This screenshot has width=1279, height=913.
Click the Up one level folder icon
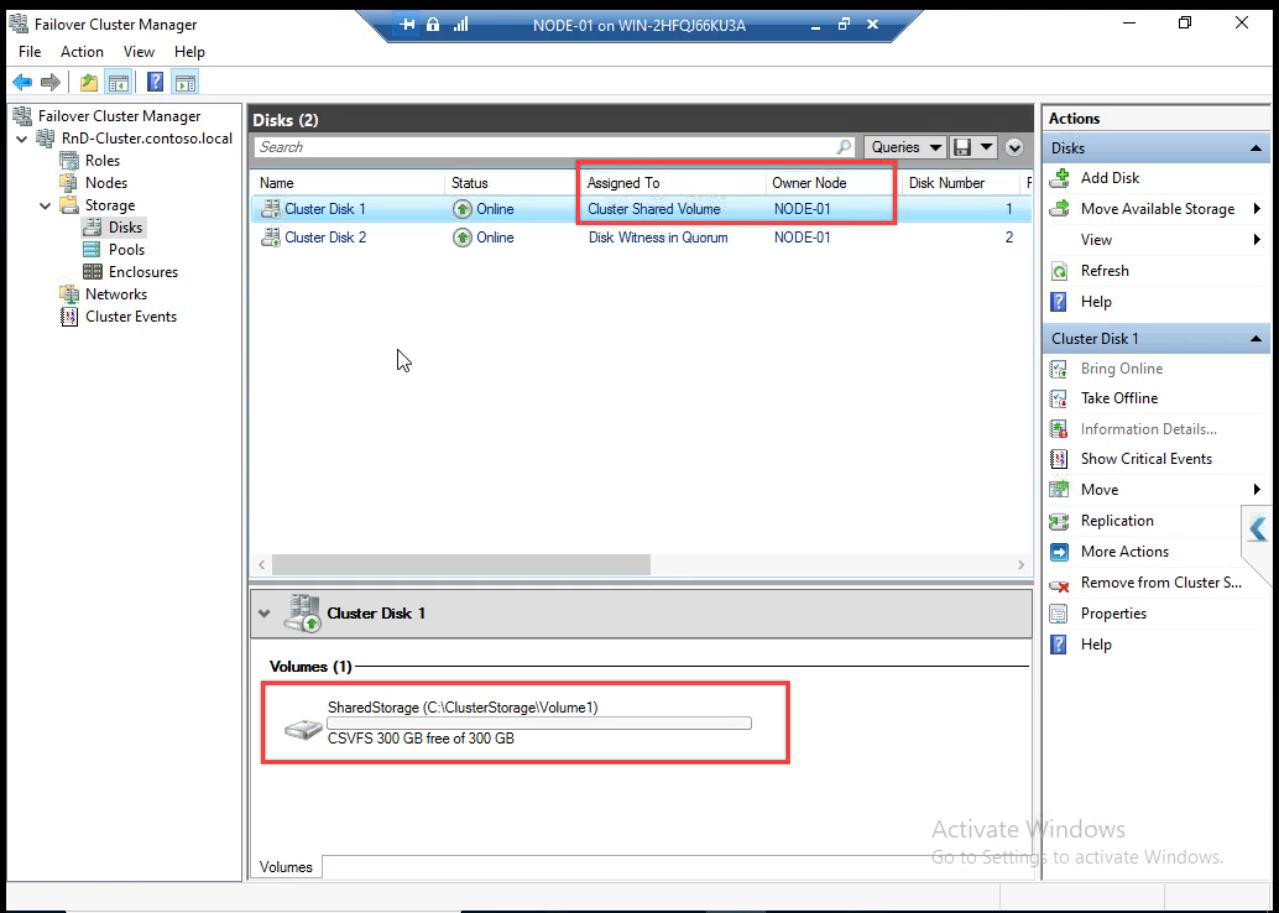tap(89, 83)
